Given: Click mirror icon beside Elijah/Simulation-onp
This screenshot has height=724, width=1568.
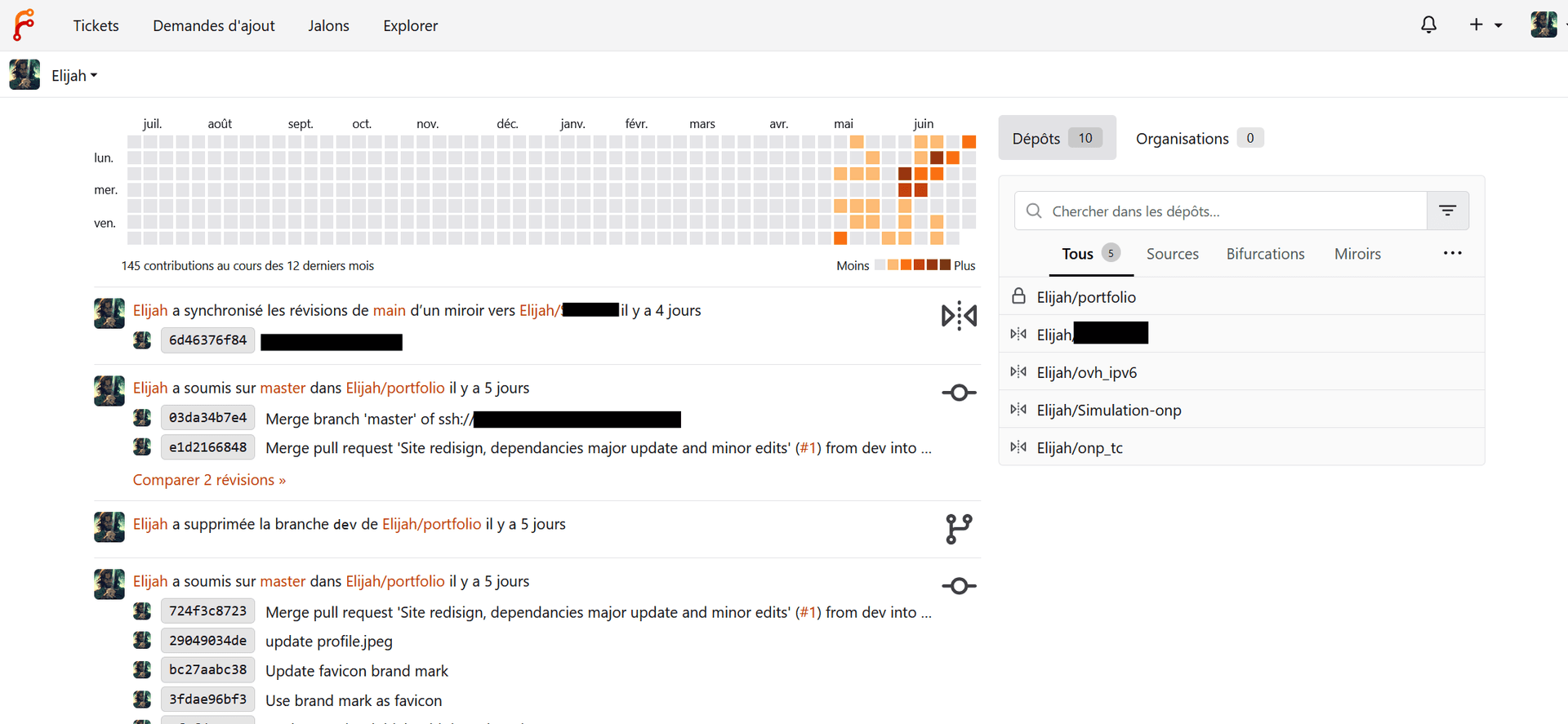Looking at the screenshot, I should [x=1018, y=409].
